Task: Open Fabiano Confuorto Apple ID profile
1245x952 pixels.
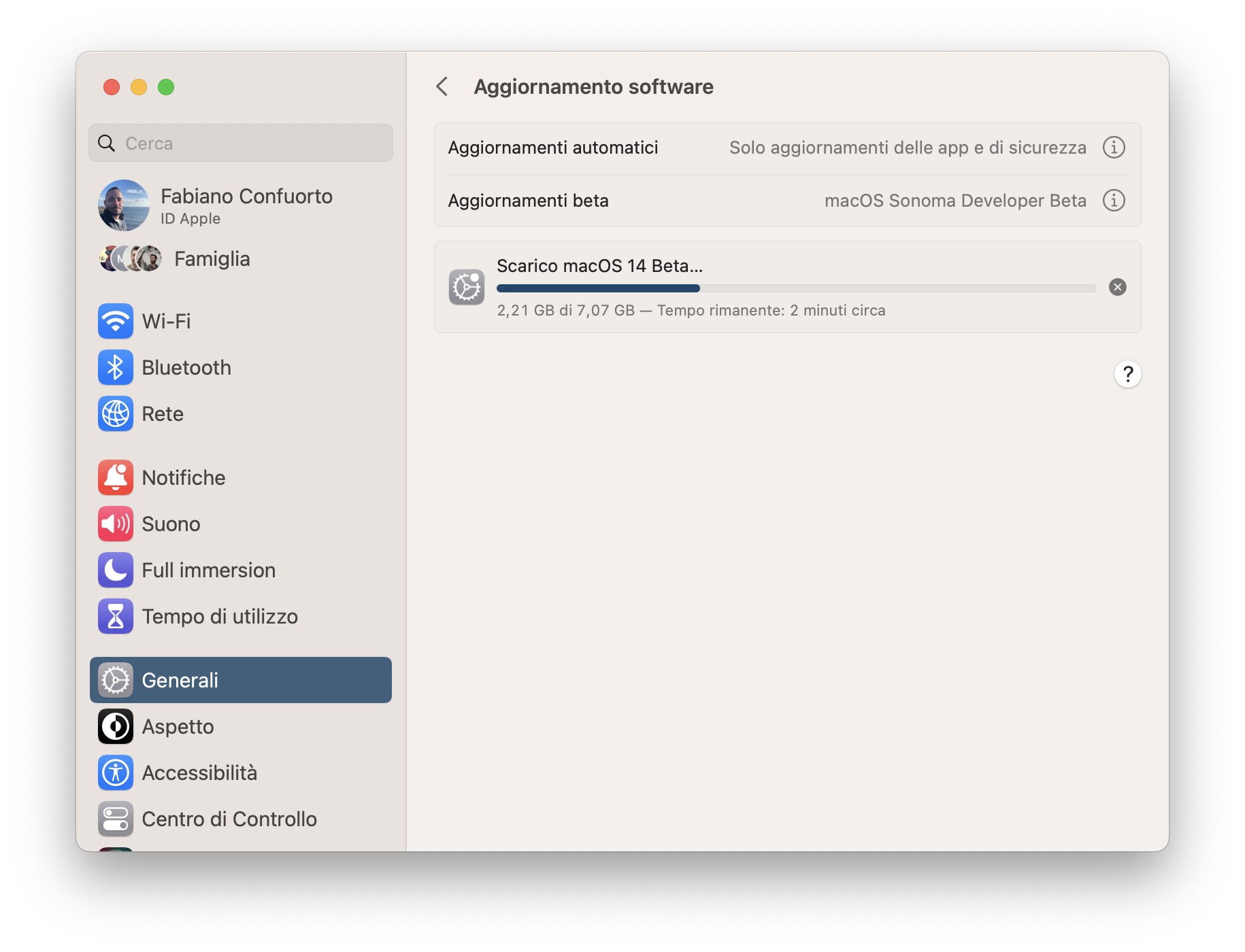Action: (245, 205)
